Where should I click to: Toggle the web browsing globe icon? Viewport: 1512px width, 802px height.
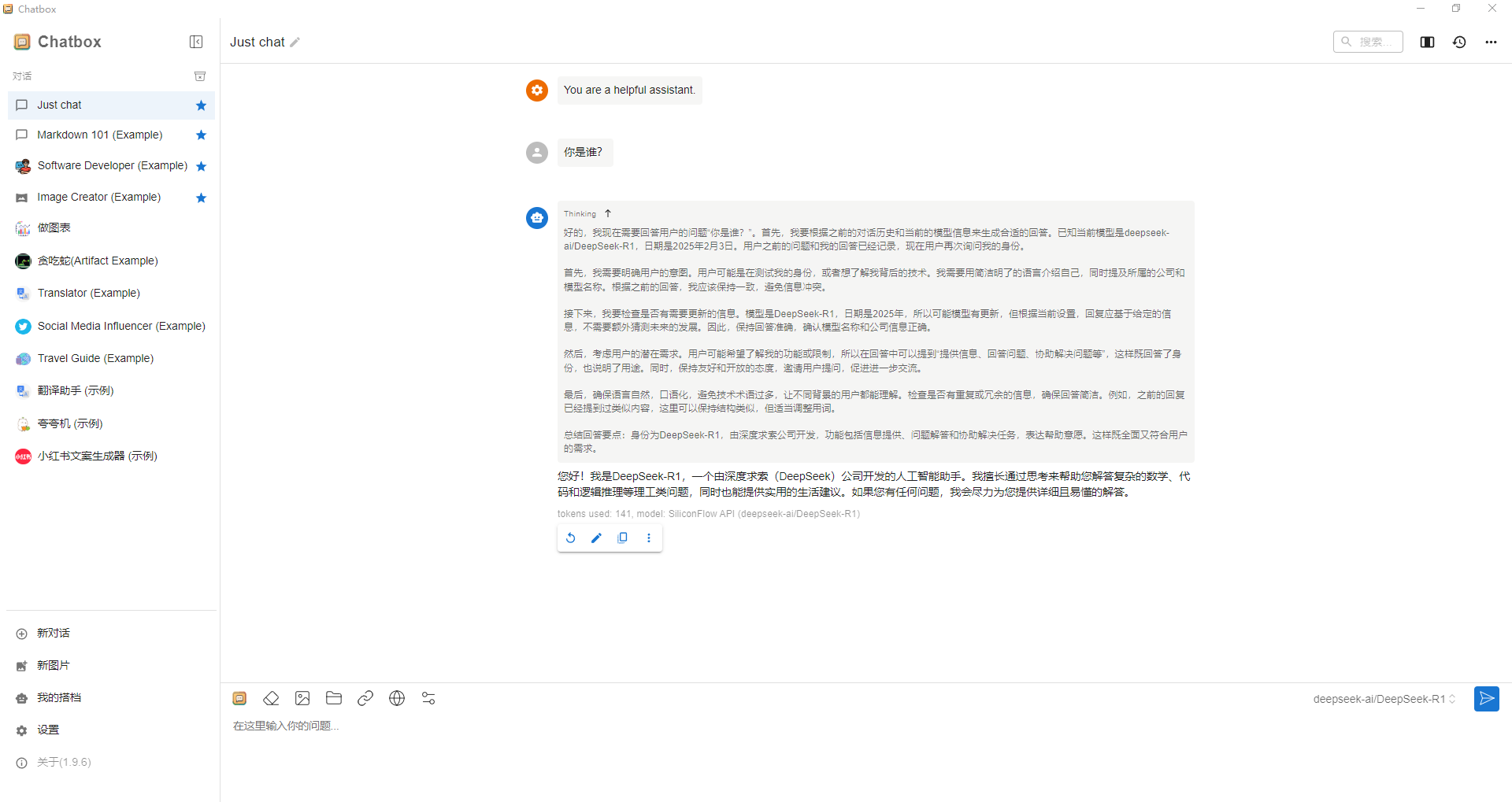(x=397, y=698)
